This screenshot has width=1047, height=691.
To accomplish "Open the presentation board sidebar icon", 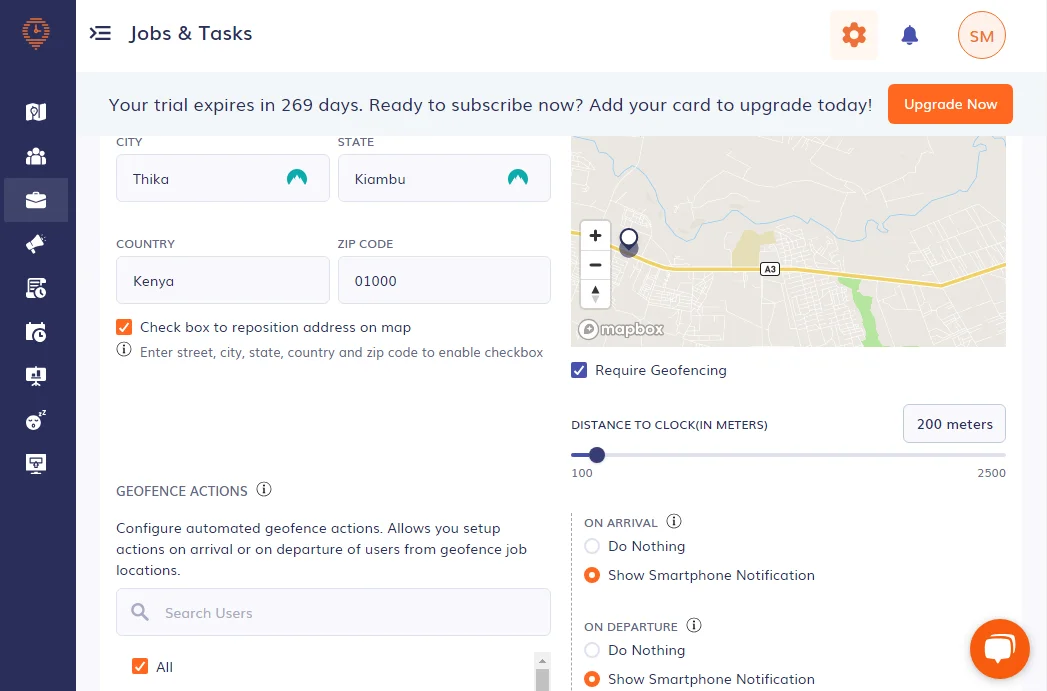I will [36, 376].
